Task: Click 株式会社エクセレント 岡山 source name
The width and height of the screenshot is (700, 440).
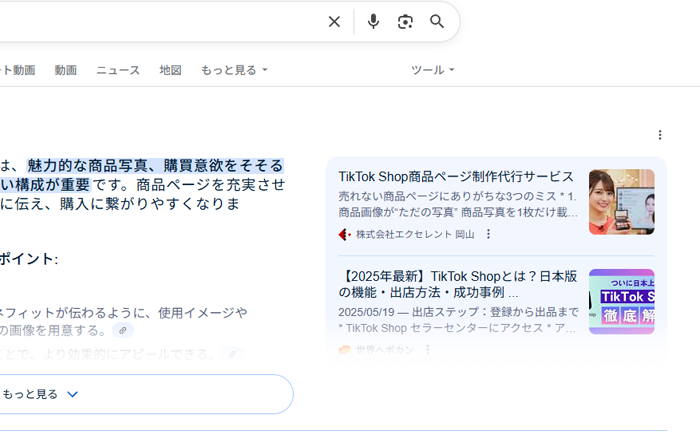Action: [415, 234]
